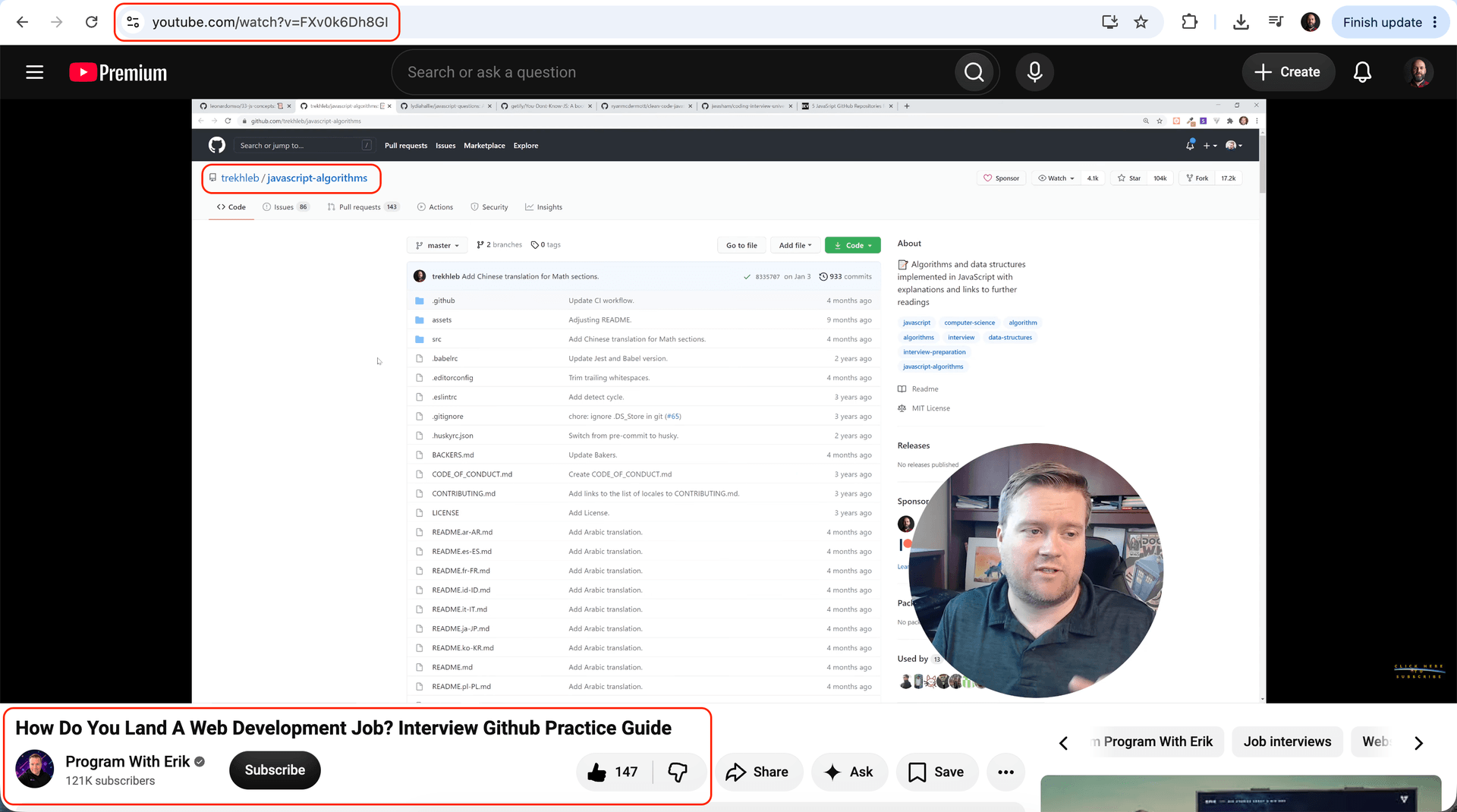Click the Finish update button

point(1390,22)
